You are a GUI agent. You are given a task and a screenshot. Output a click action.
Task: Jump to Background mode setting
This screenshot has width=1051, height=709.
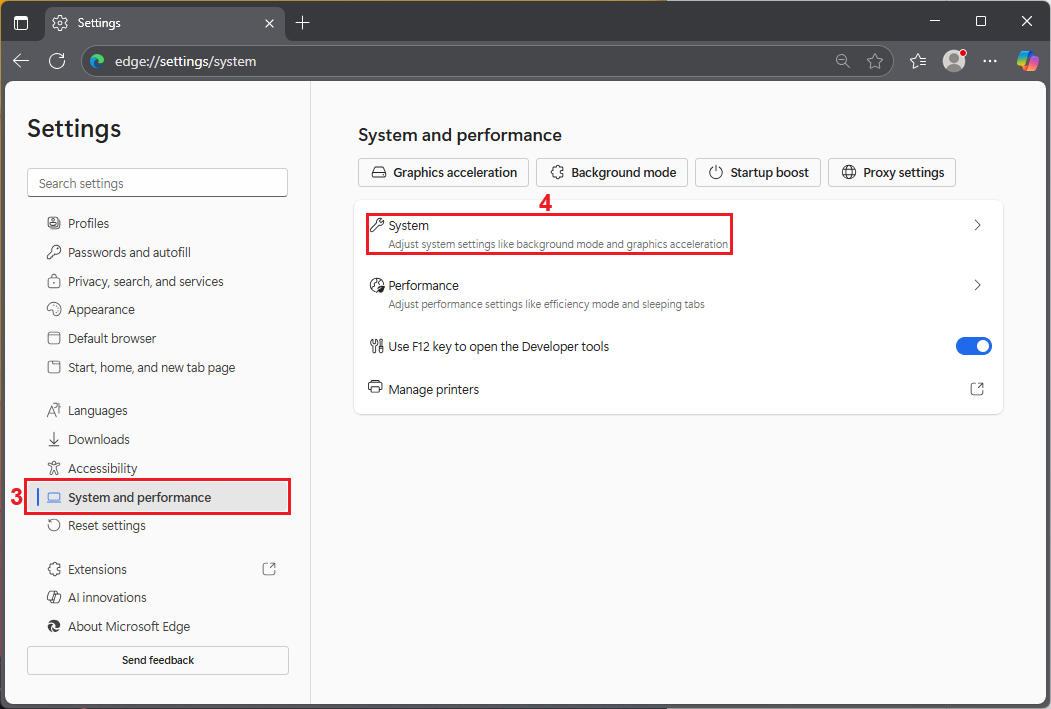[x=612, y=172]
